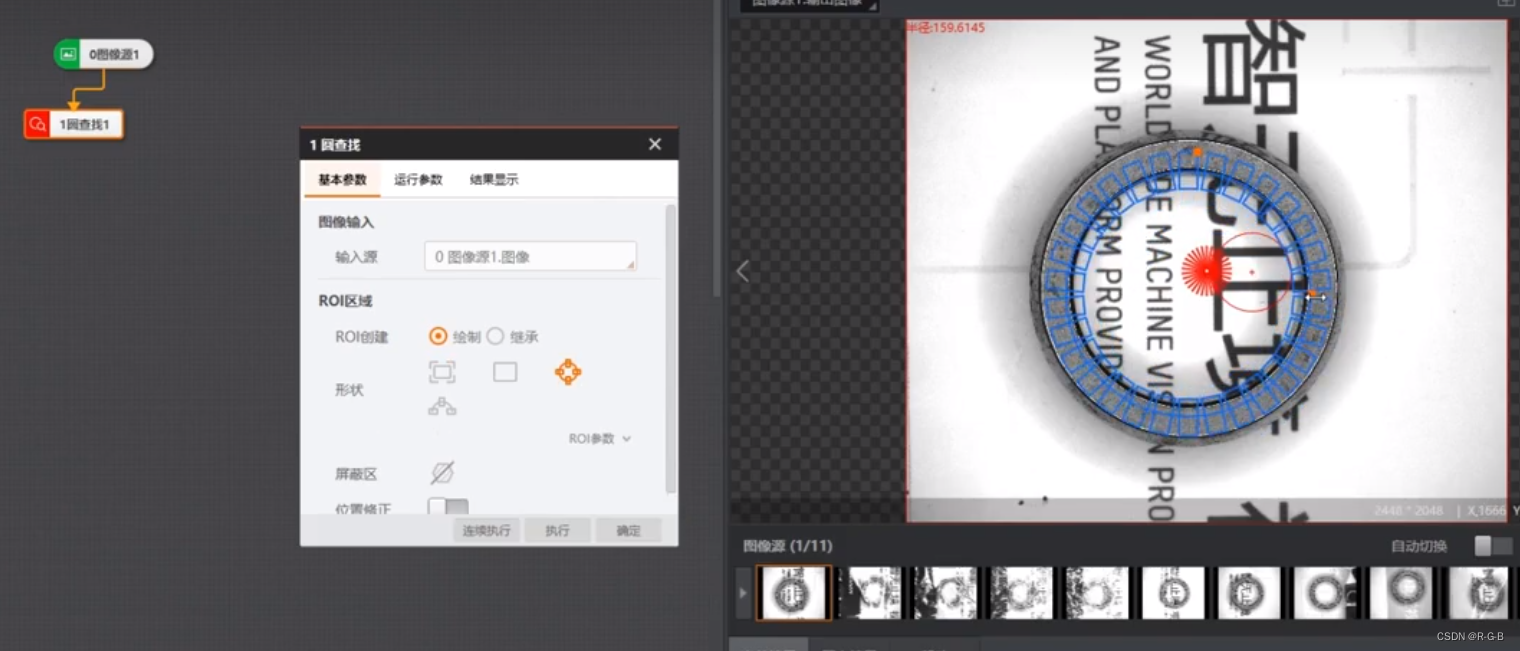Click the orange handle on ROI right edge
The image size is (1520, 651).
[x=1312, y=294]
